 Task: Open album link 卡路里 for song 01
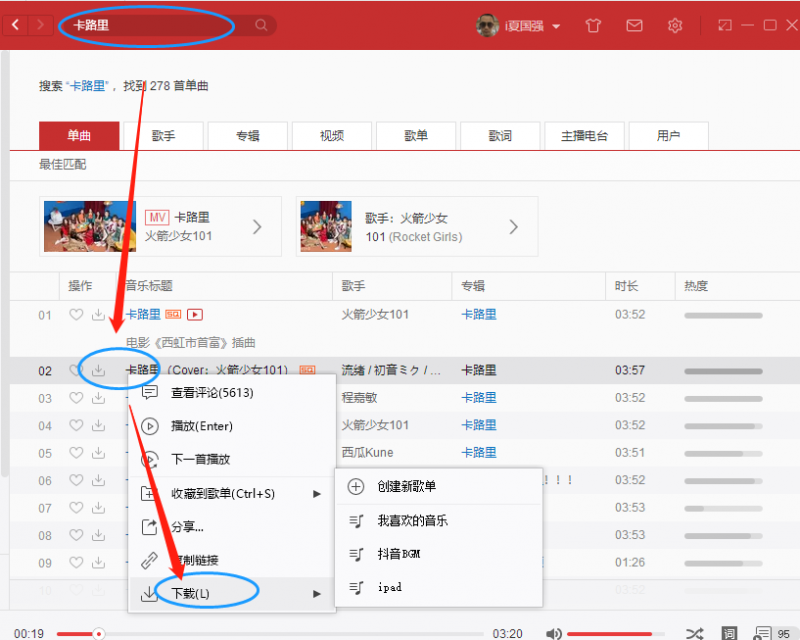pos(479,314)
